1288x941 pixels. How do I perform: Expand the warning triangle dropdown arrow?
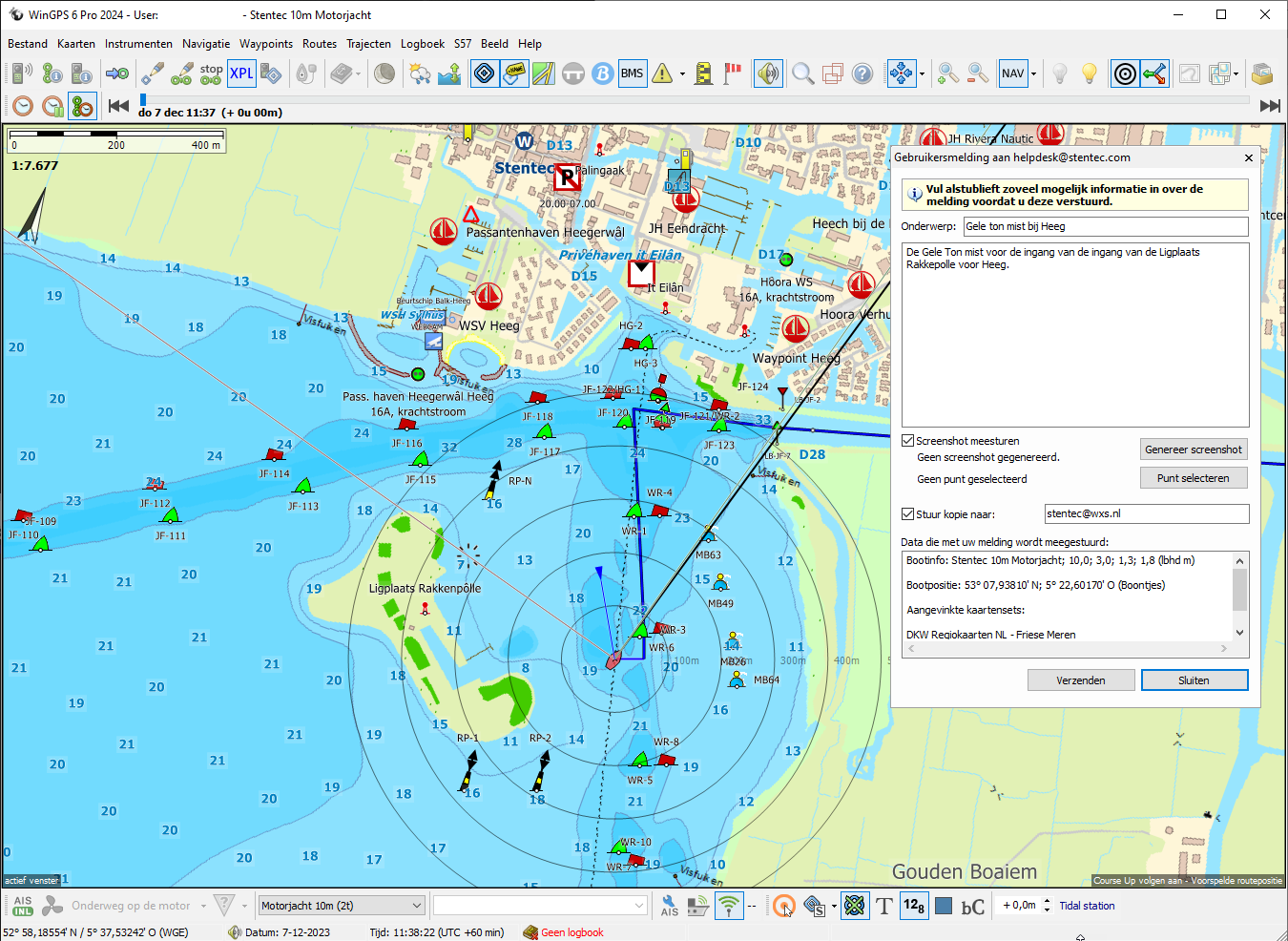click(x=682, y=73)
